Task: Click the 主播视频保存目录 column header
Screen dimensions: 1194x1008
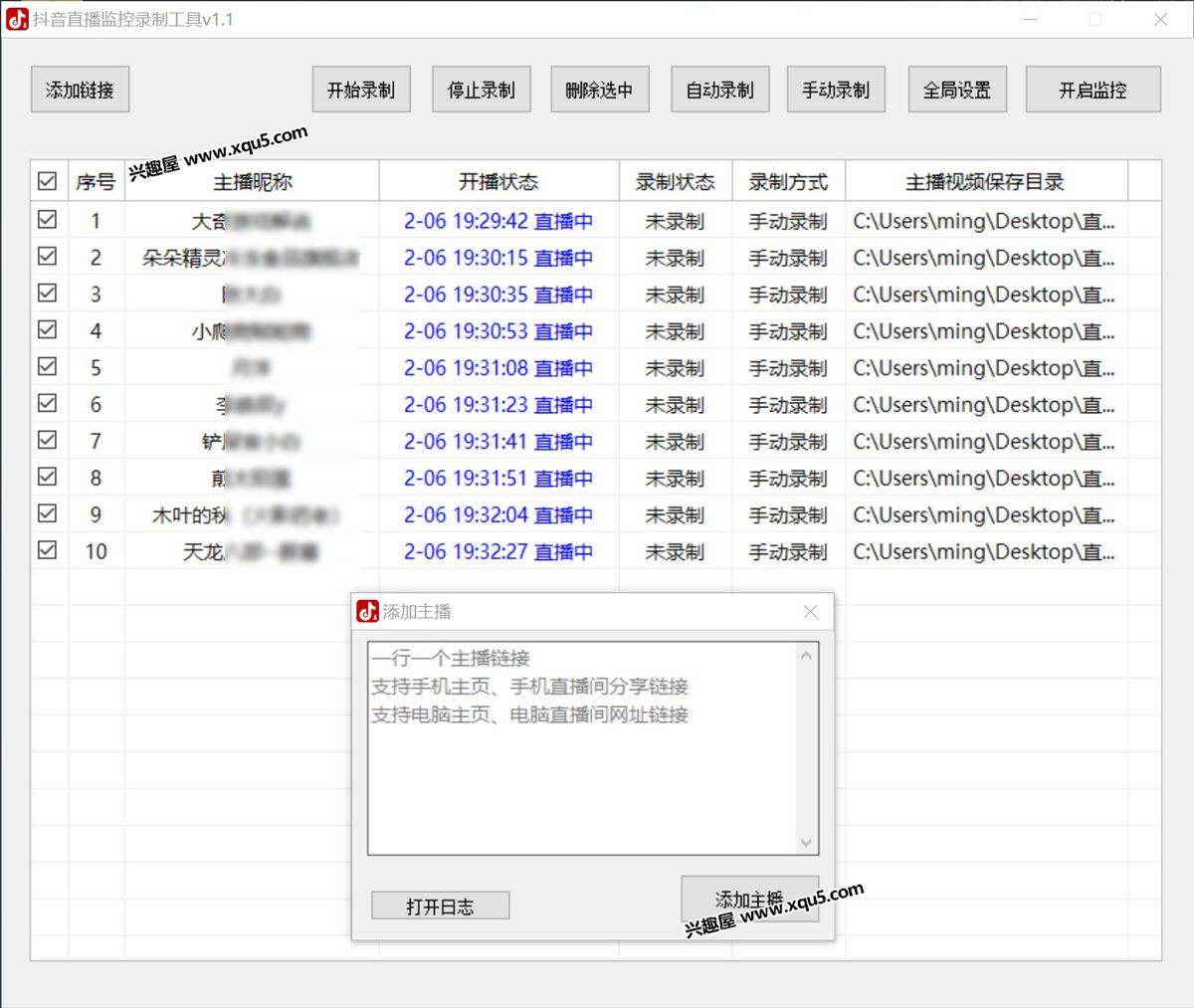Action: click(x=985, y=181)
